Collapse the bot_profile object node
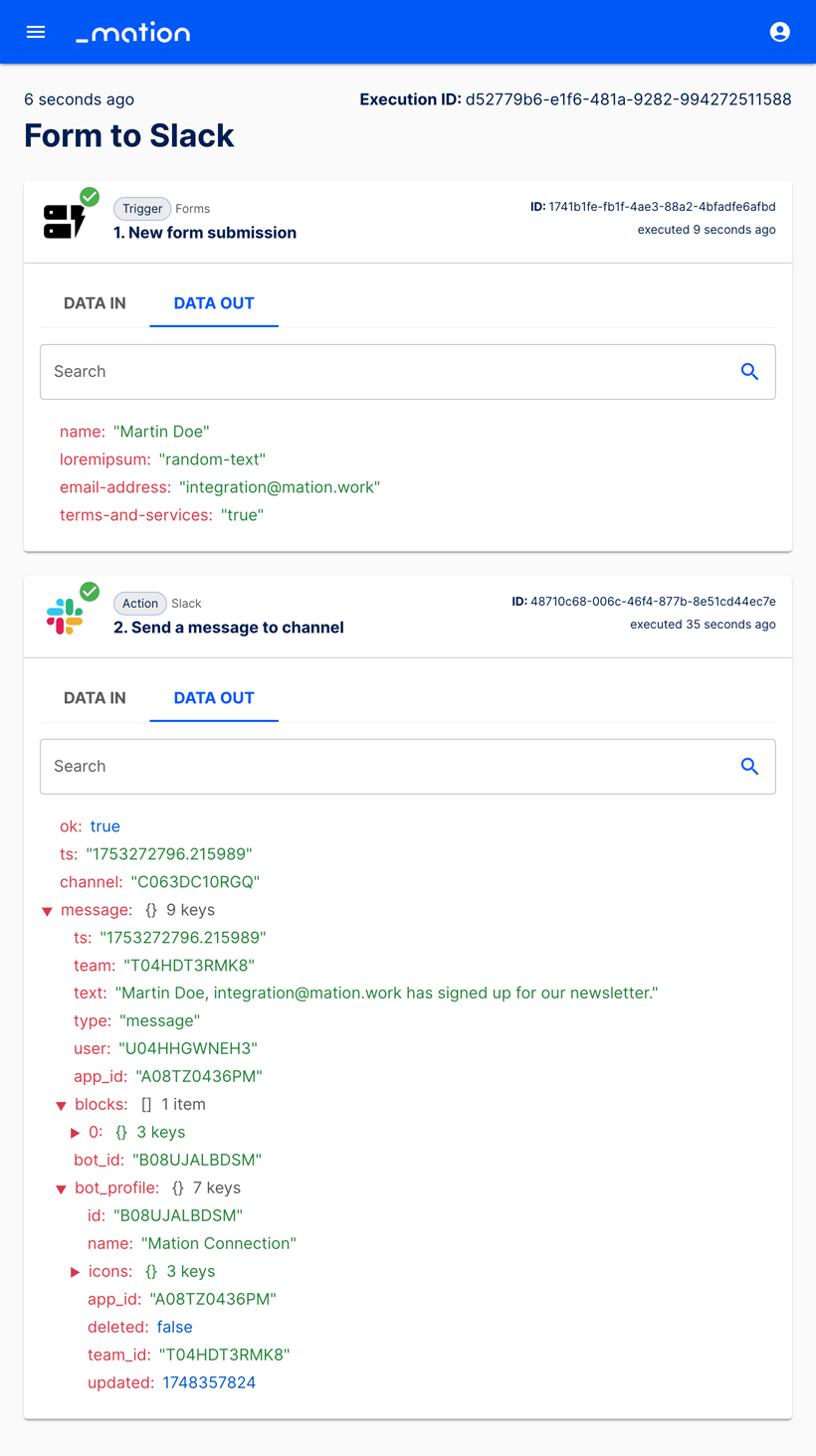The image size is (816, 1456). [61, 1188]
